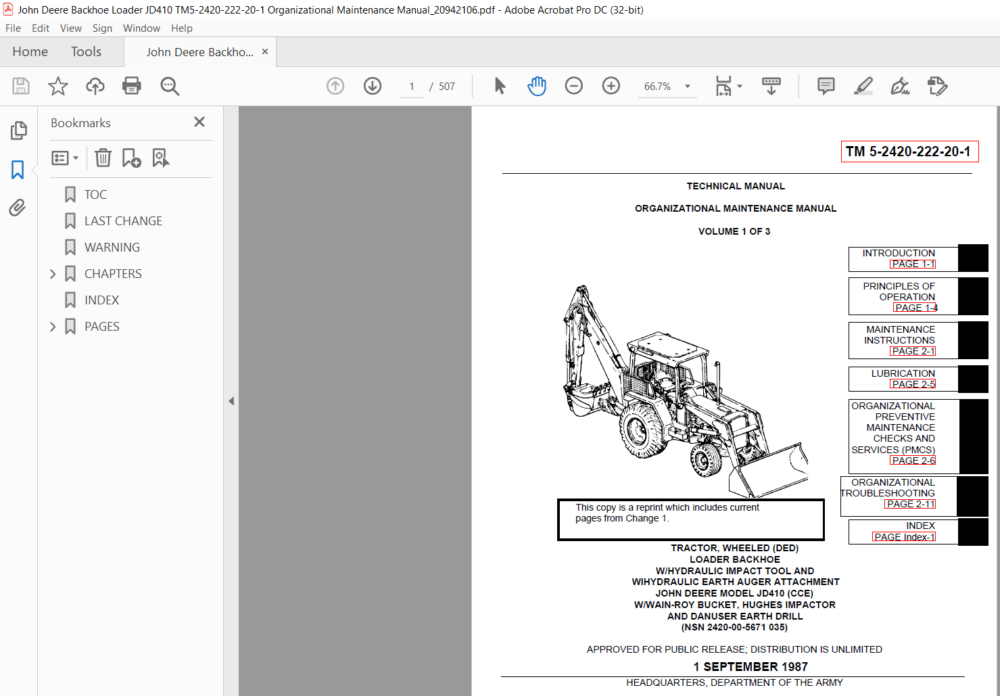
Task: Open the View menu
Action: pos(71,28)
